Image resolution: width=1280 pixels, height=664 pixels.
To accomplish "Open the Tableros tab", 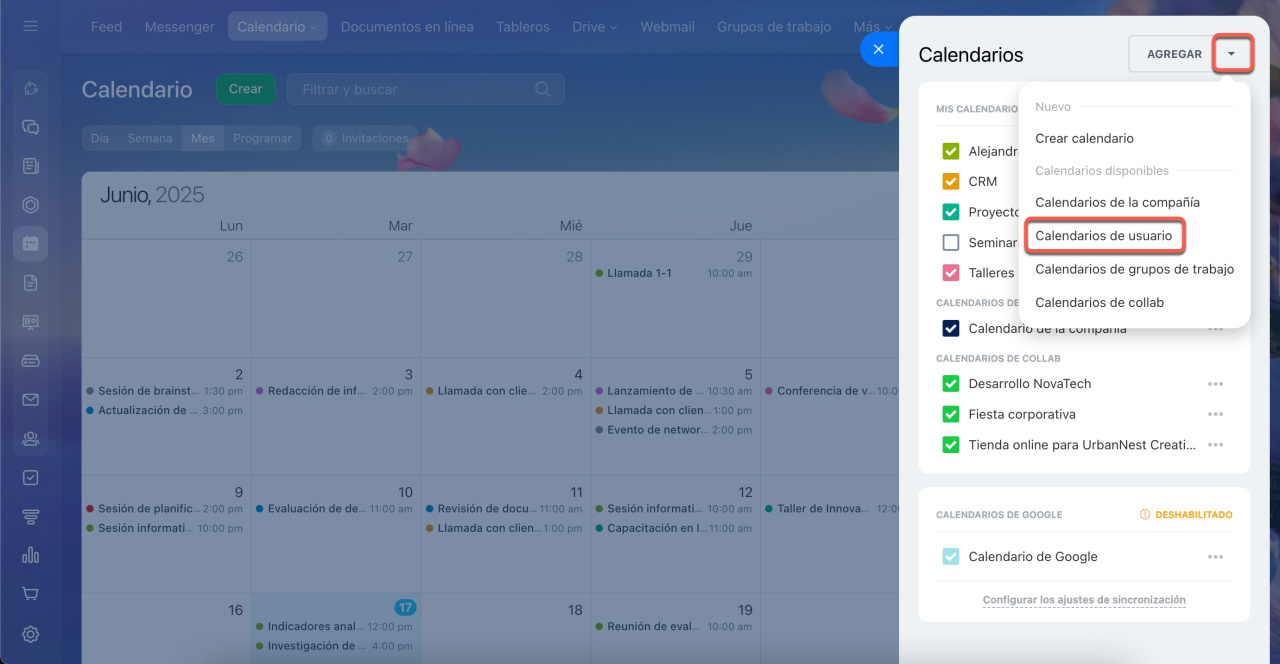I will click(523, 27).
